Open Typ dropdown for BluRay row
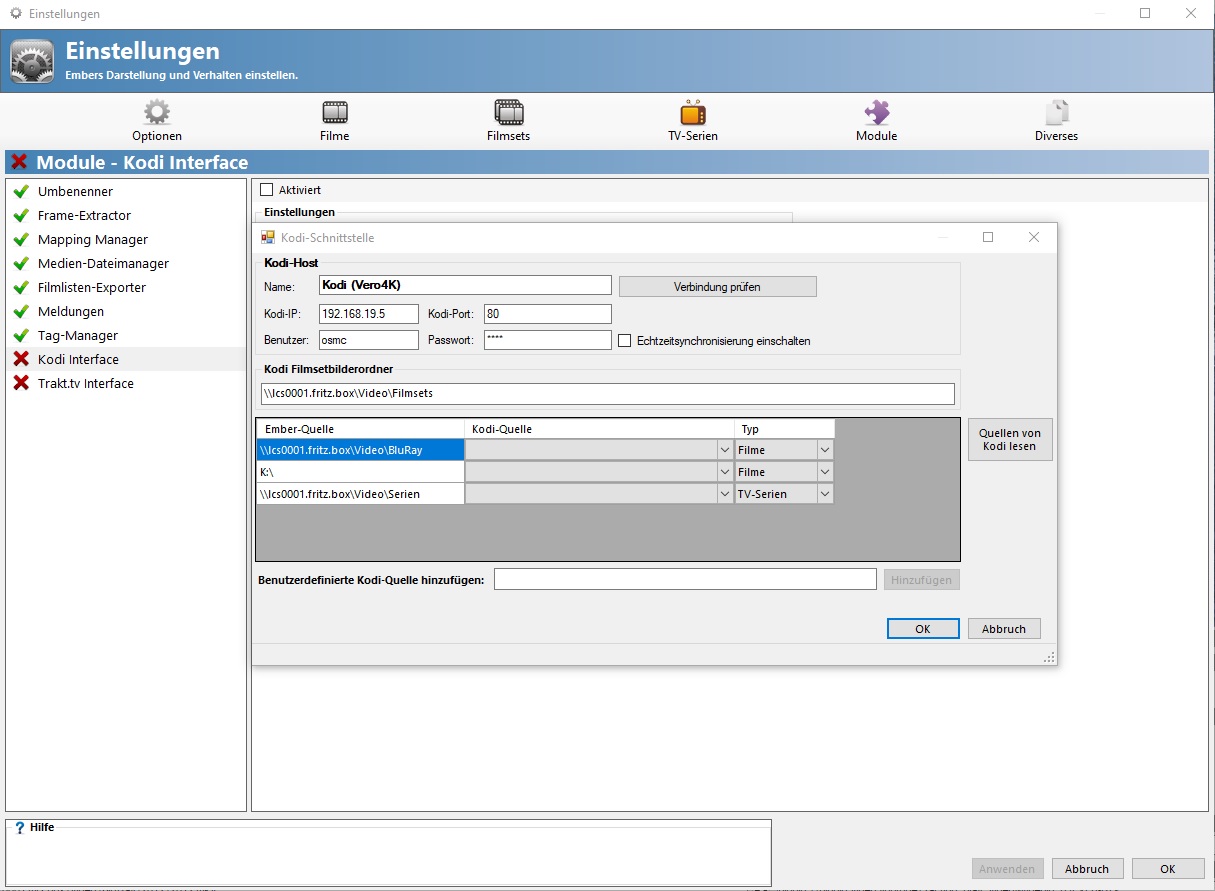 (x=824, y=450)
